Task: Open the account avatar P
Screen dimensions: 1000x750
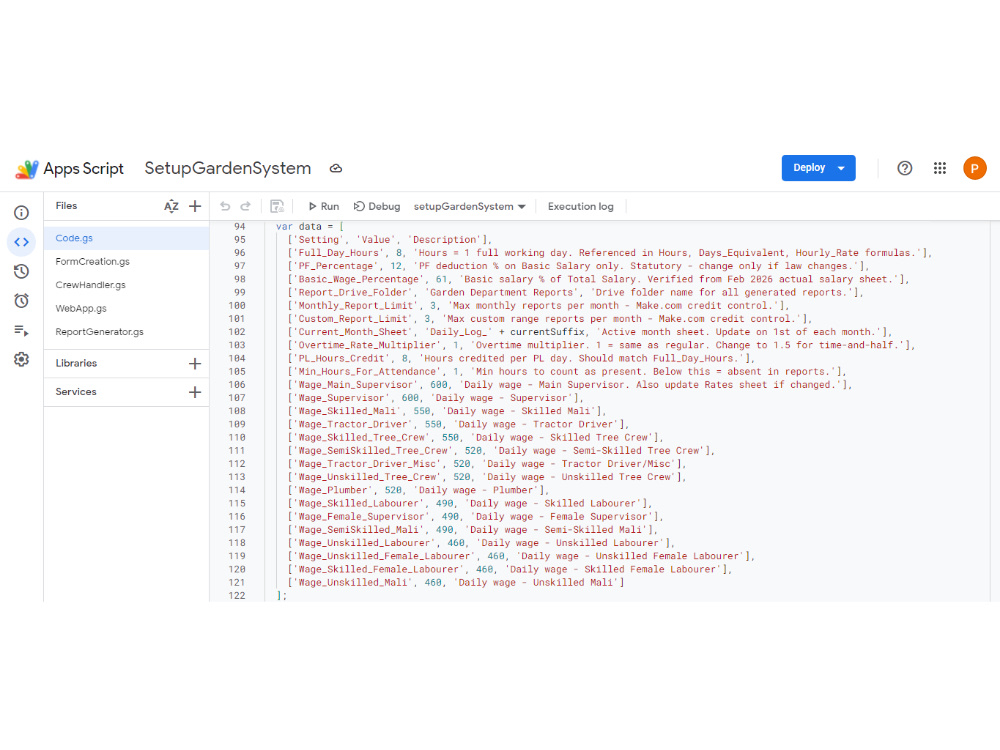Action: [974, 168]
